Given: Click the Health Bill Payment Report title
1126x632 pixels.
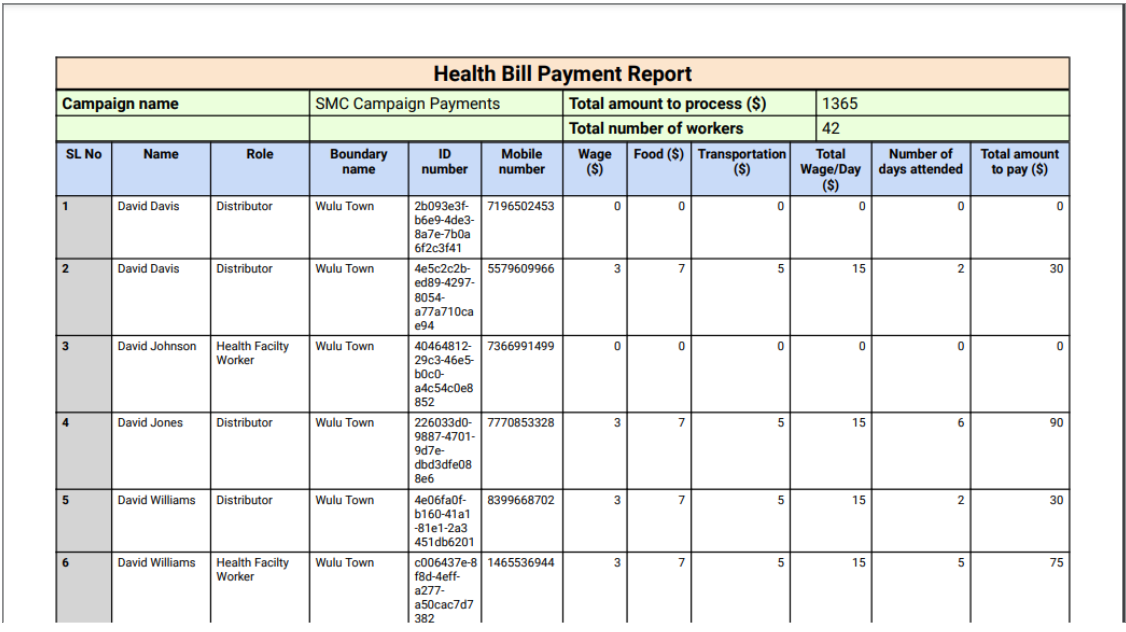Looking at the screenshot, I should pos(562,74).
